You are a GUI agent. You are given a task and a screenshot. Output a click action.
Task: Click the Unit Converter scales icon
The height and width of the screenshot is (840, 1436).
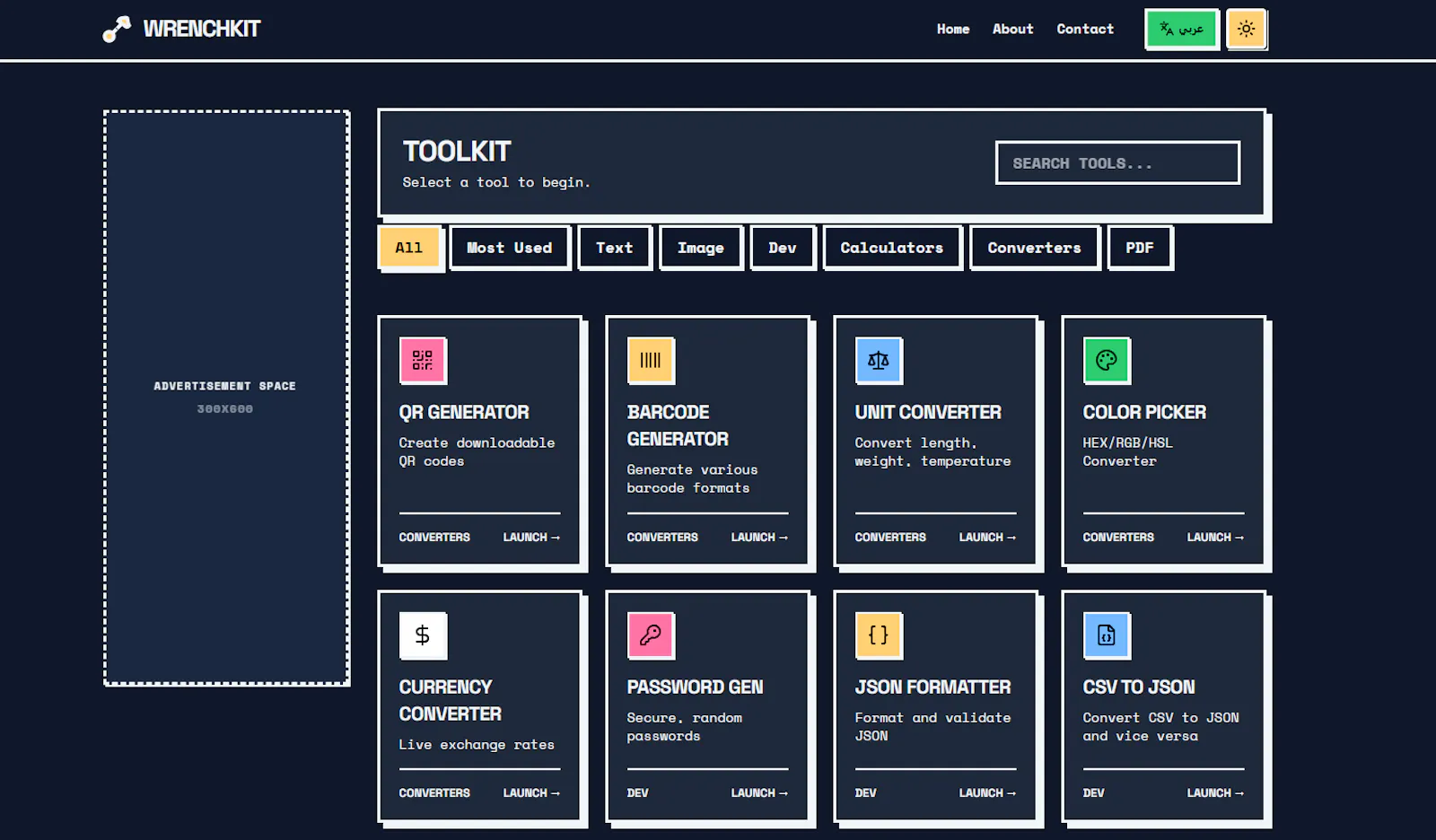[x=879, y=360]
